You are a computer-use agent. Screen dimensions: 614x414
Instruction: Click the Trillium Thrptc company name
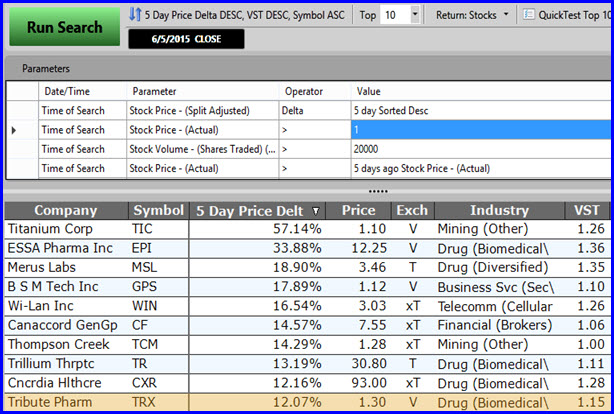[51, 364]
